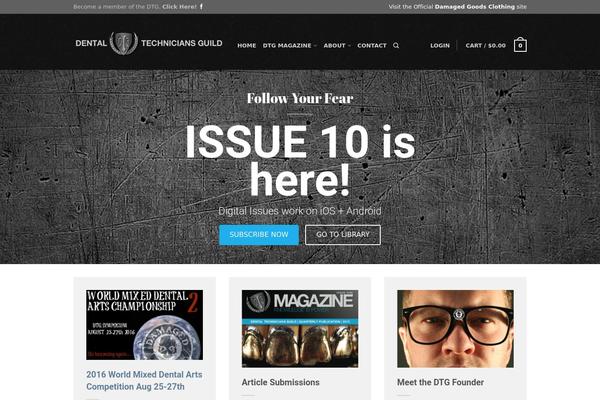The width and height of the screenshot is (600, 400).
Task: Open the shopping cart bag icon
Action: [x=520, y=45]
